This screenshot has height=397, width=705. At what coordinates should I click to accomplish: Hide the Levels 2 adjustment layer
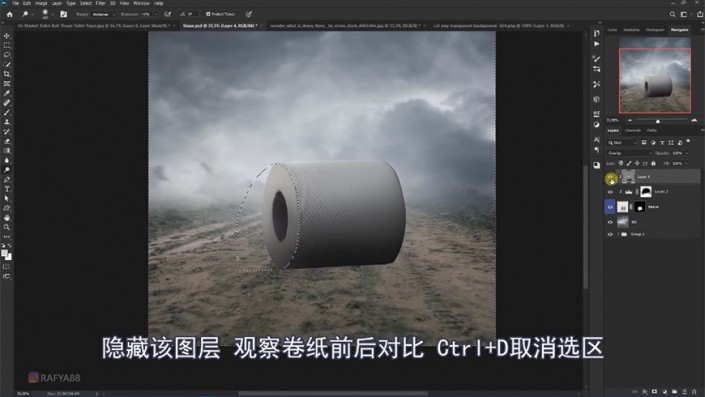pyautogui.click(x=610, y=192)
